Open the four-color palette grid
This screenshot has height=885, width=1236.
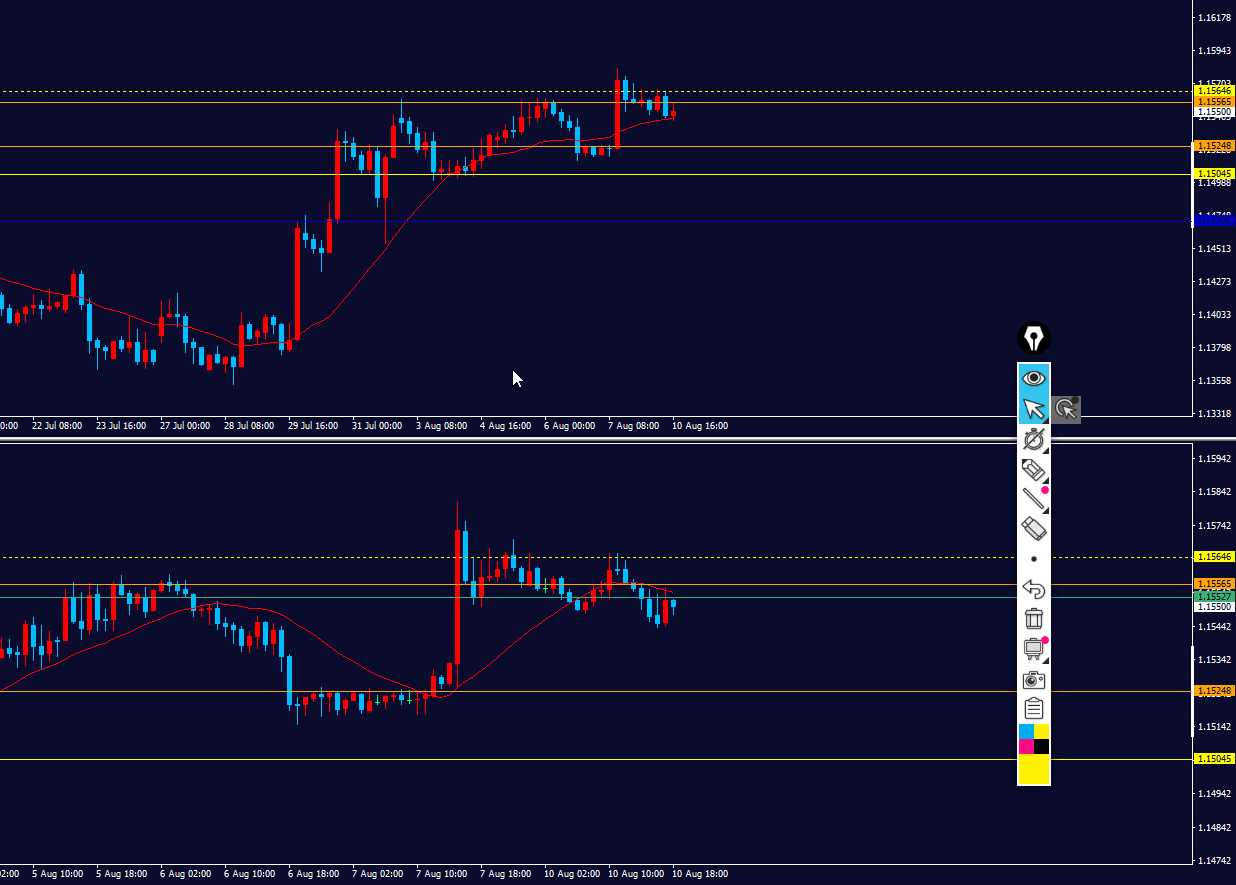(x=1034, y=739)
